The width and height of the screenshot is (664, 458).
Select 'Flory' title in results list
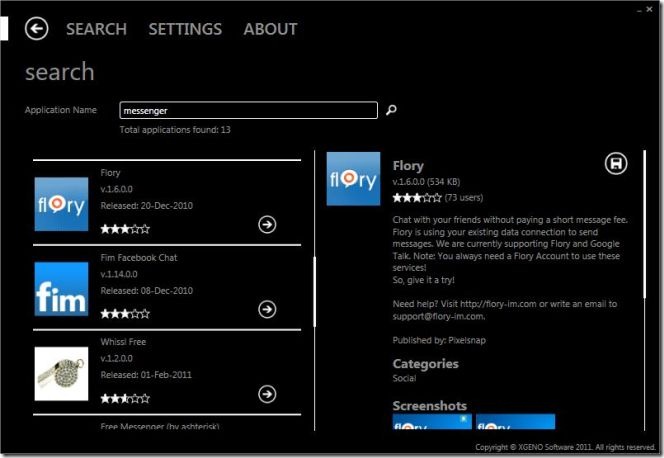coord(111,173)
